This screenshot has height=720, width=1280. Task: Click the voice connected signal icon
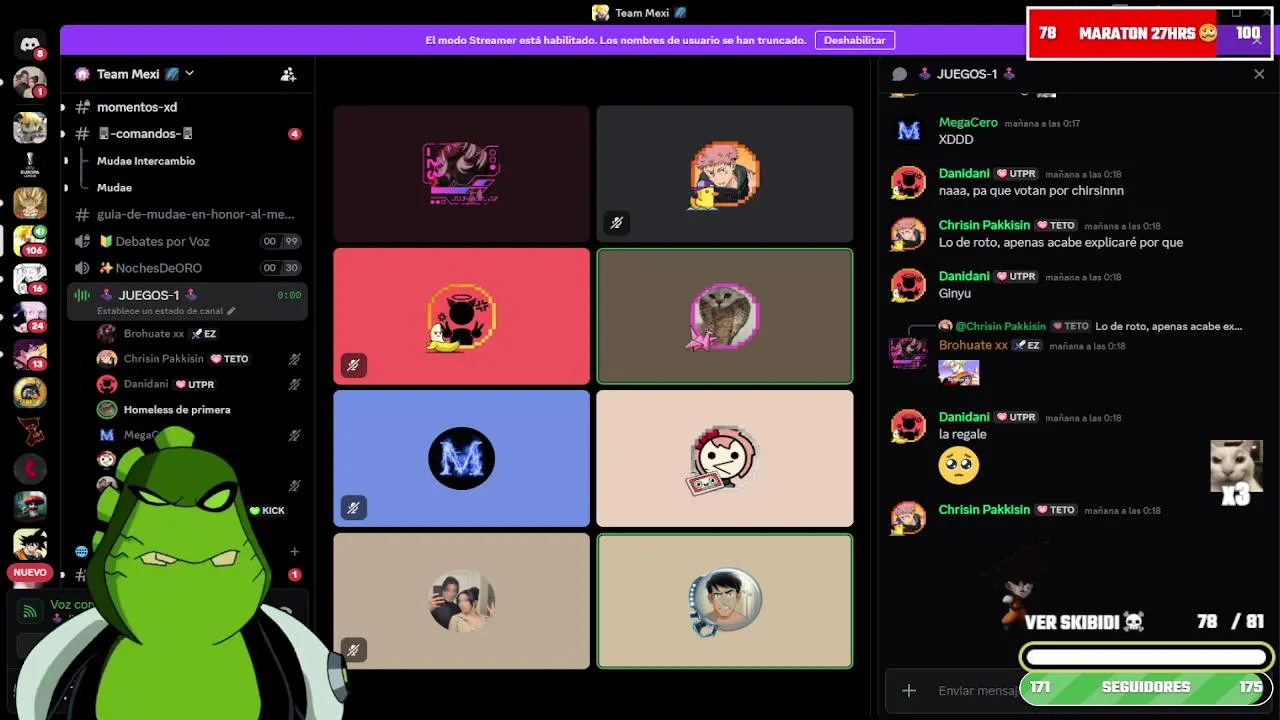click(31, 610)
